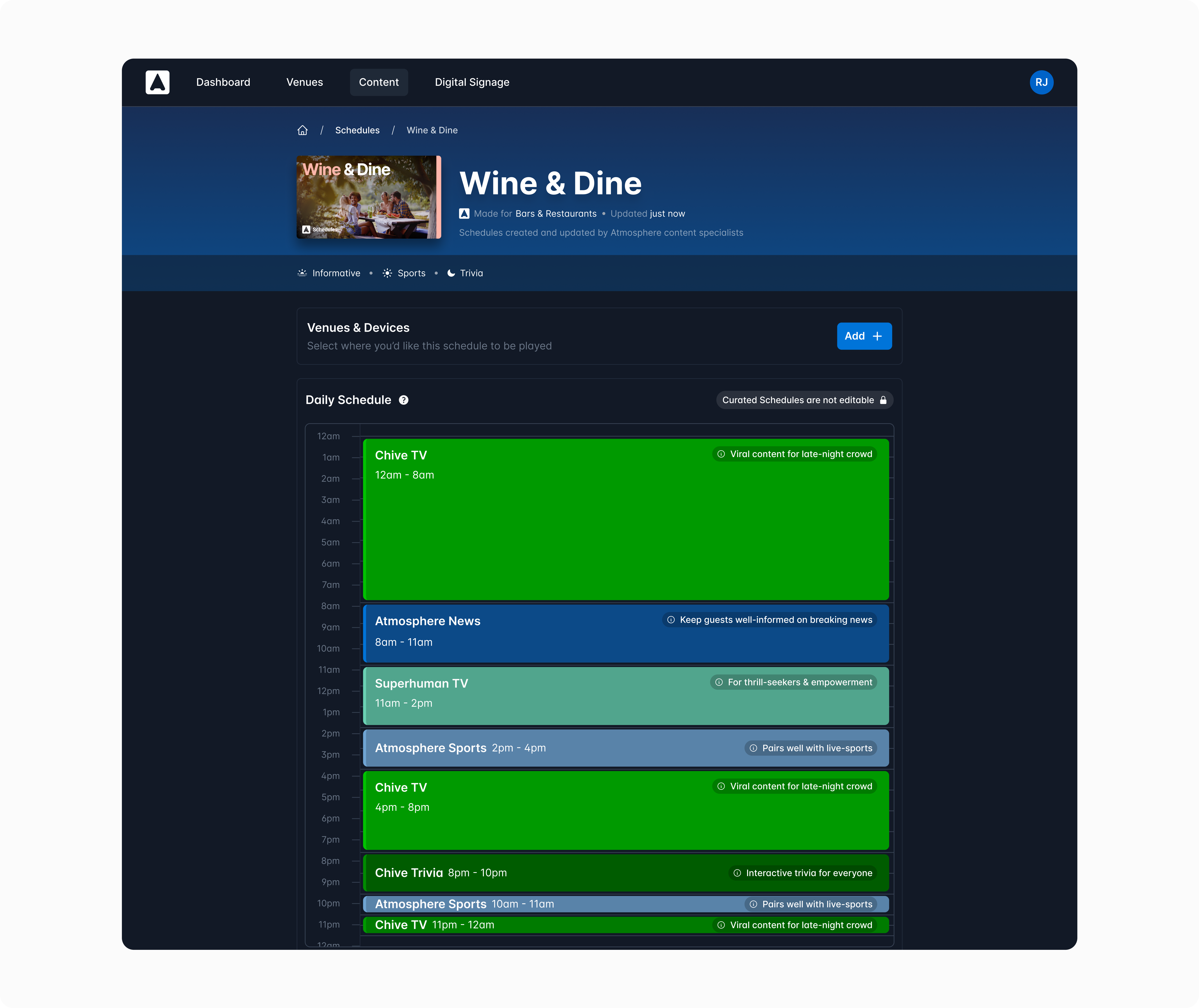Image resolution: width=1199 pixels, height=1008 pixels.
Task: Click info icon on Chive TV 12am - 8am block
Action: coord(721,454)
